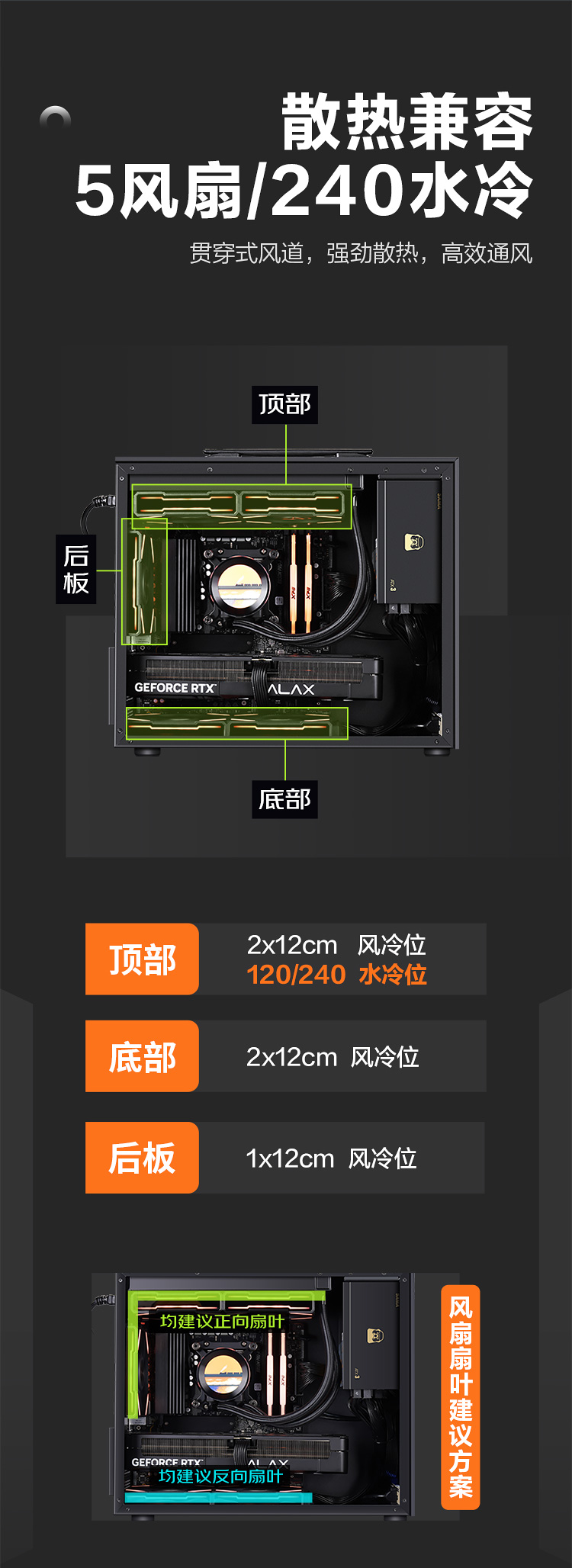The image size is (572, 1568).
Task: Select the orange 后板 spec tab
Action: tap(142, 1158)
